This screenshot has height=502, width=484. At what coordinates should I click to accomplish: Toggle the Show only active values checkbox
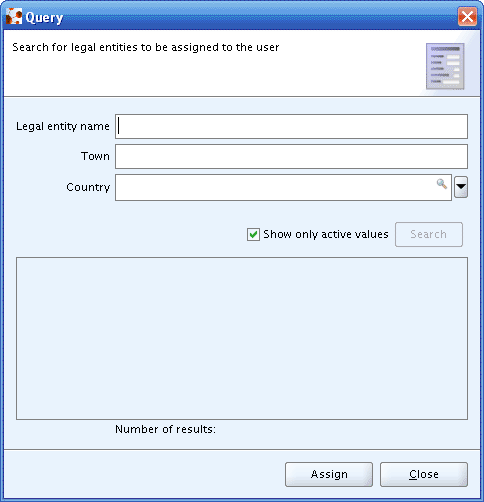[x=253, y=234]
